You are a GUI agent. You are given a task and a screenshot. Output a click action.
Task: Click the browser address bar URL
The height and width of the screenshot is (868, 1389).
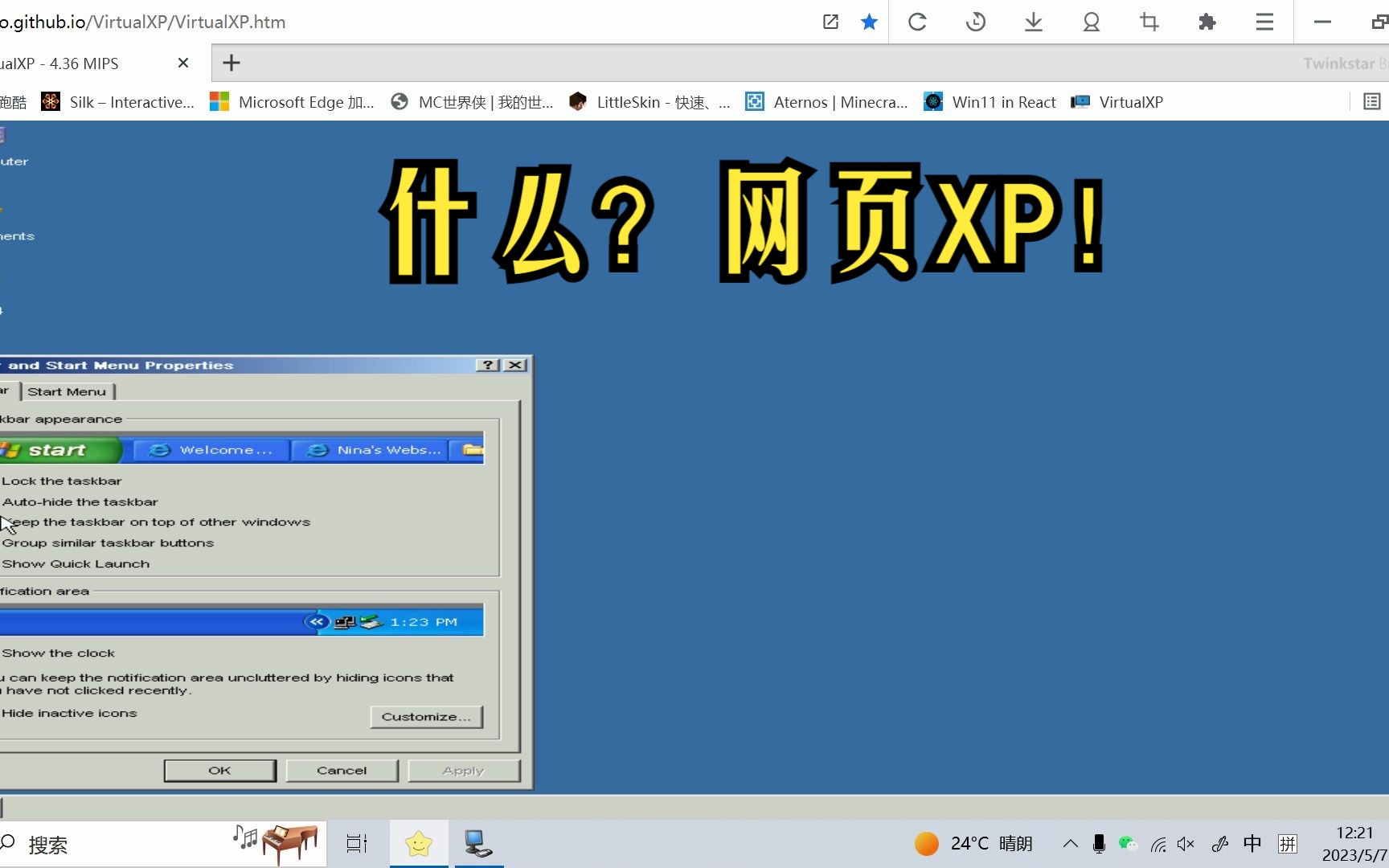pos(143,22)
